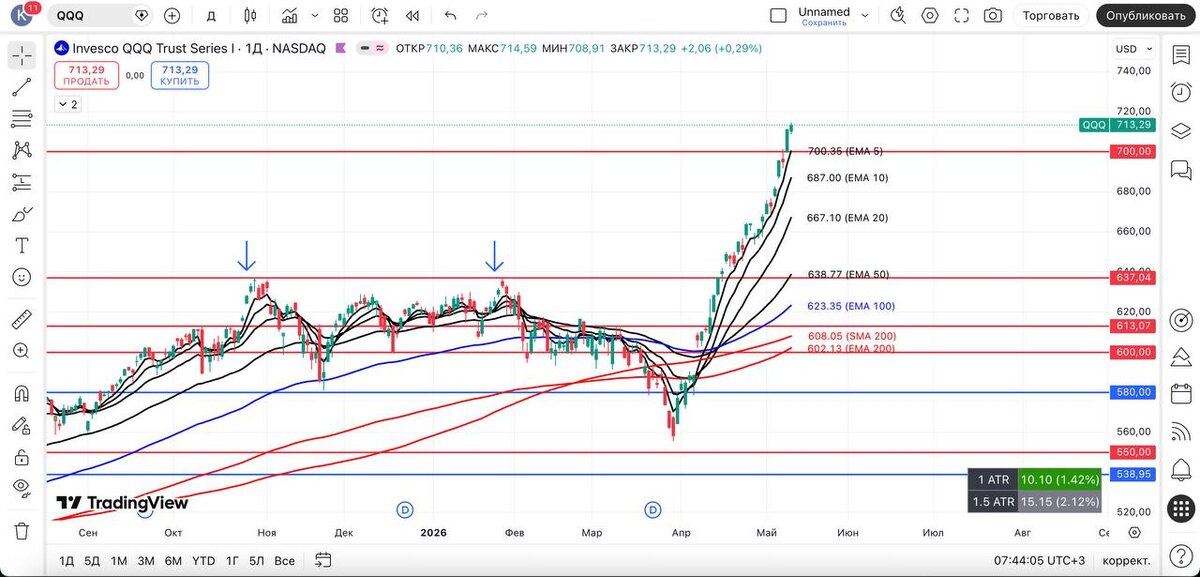The image size is (1200, 577).
Task: Open the Д interval selector
Action: pyautogui.click(x=210, y=15)
